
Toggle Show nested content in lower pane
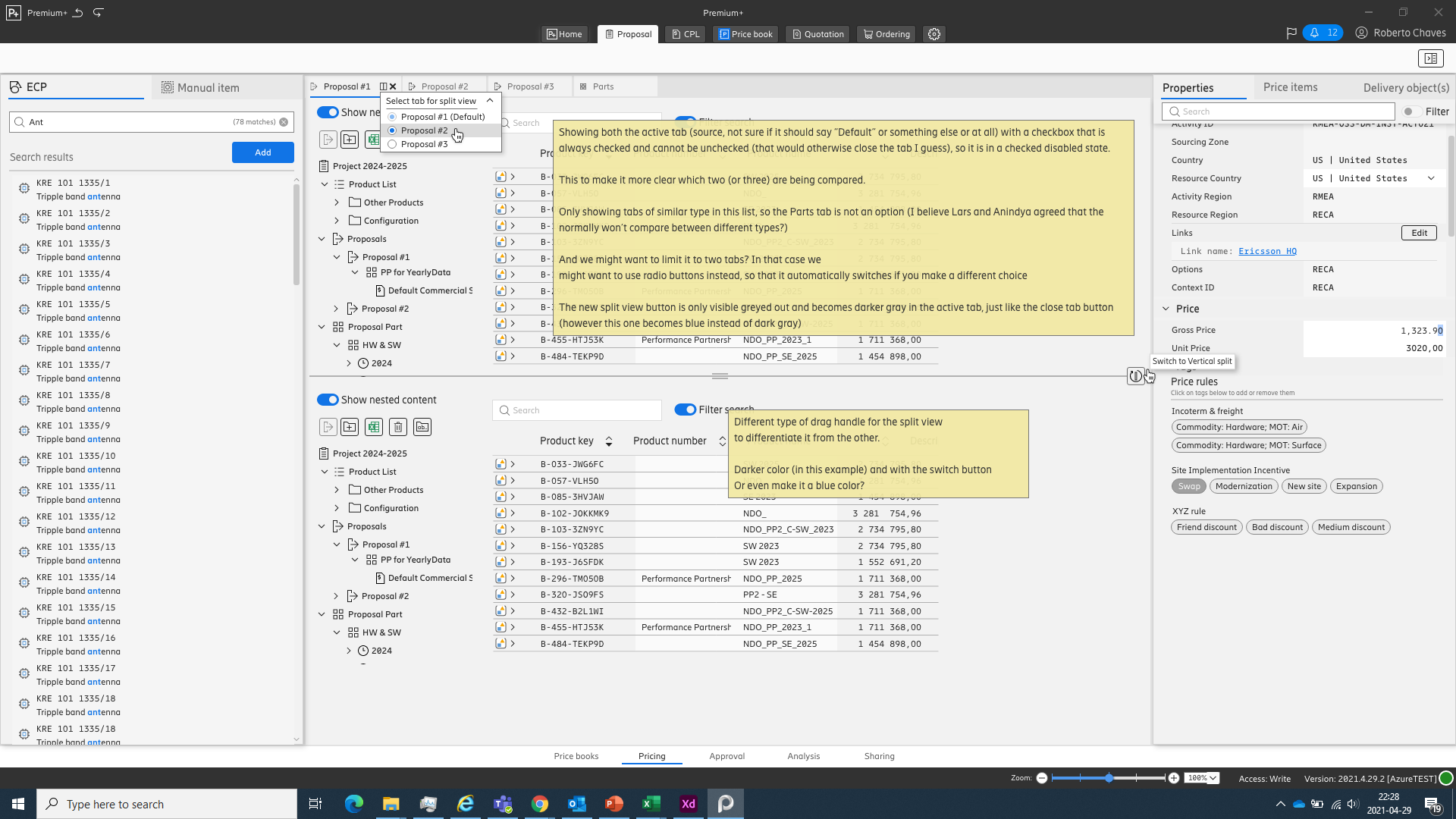tap(328, 400)
